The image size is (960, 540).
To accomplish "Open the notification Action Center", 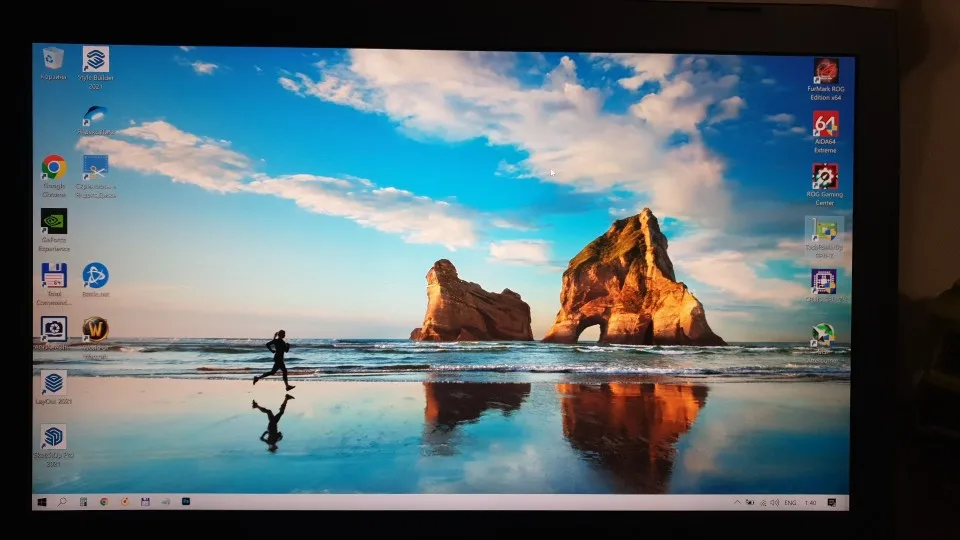I will tap(831, 503).
